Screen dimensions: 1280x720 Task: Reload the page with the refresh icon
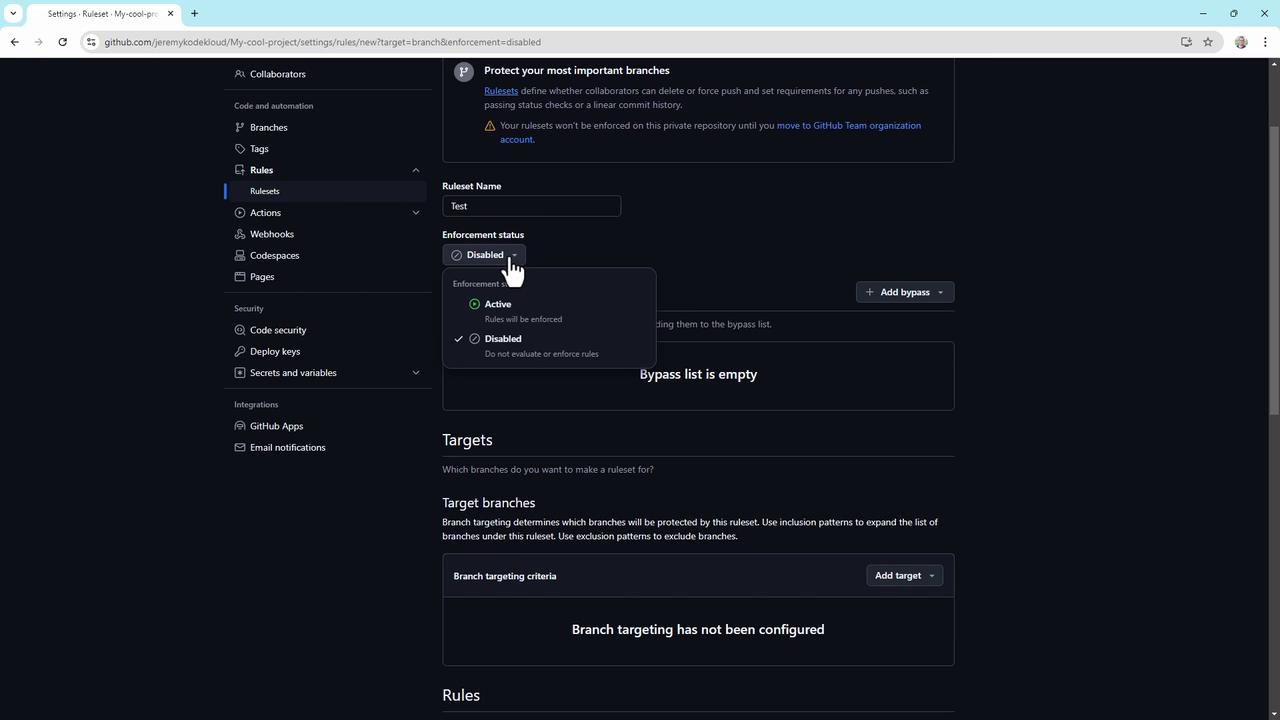click(x=62, y=42)
